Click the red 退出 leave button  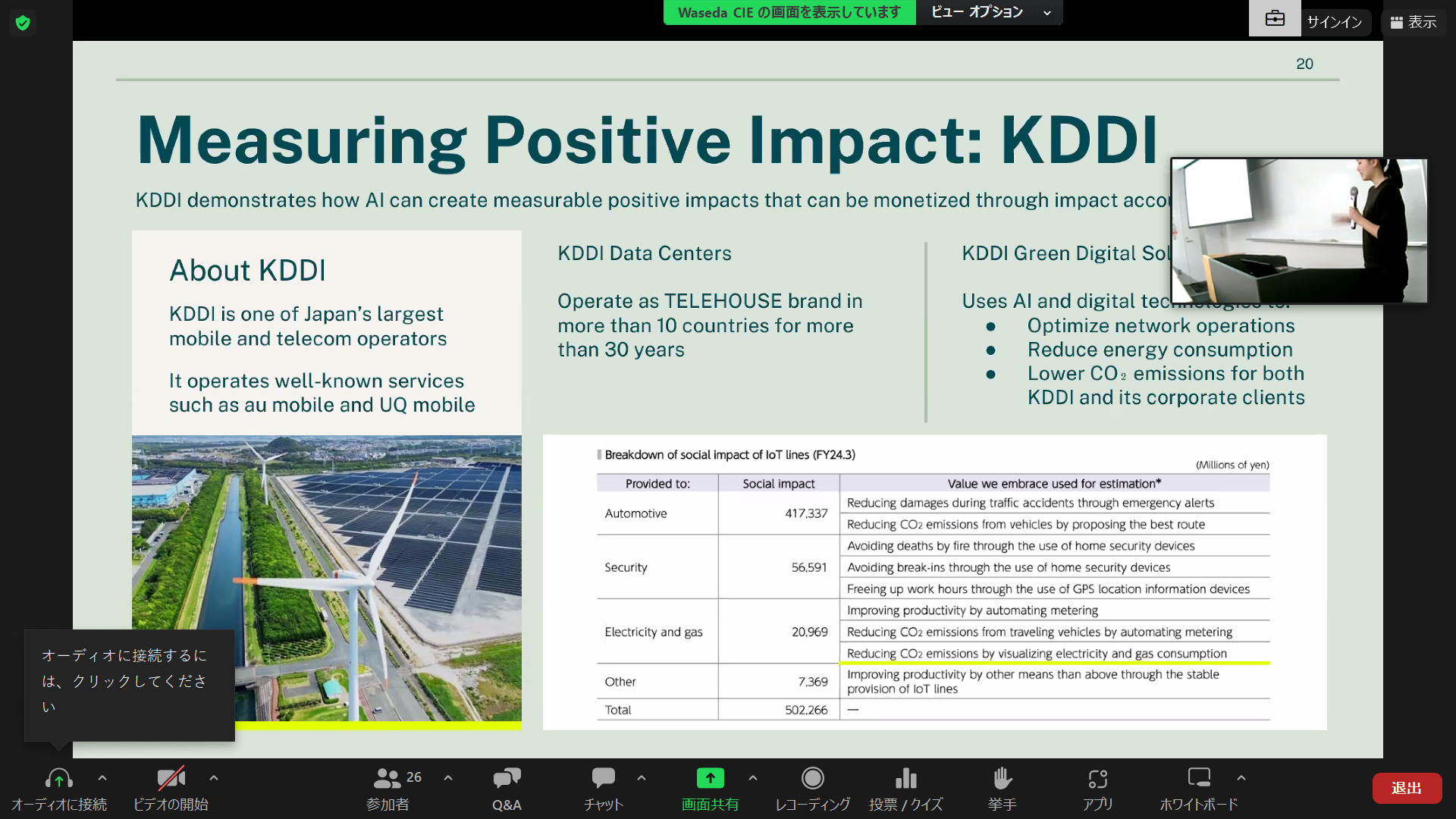(1407, 788)
